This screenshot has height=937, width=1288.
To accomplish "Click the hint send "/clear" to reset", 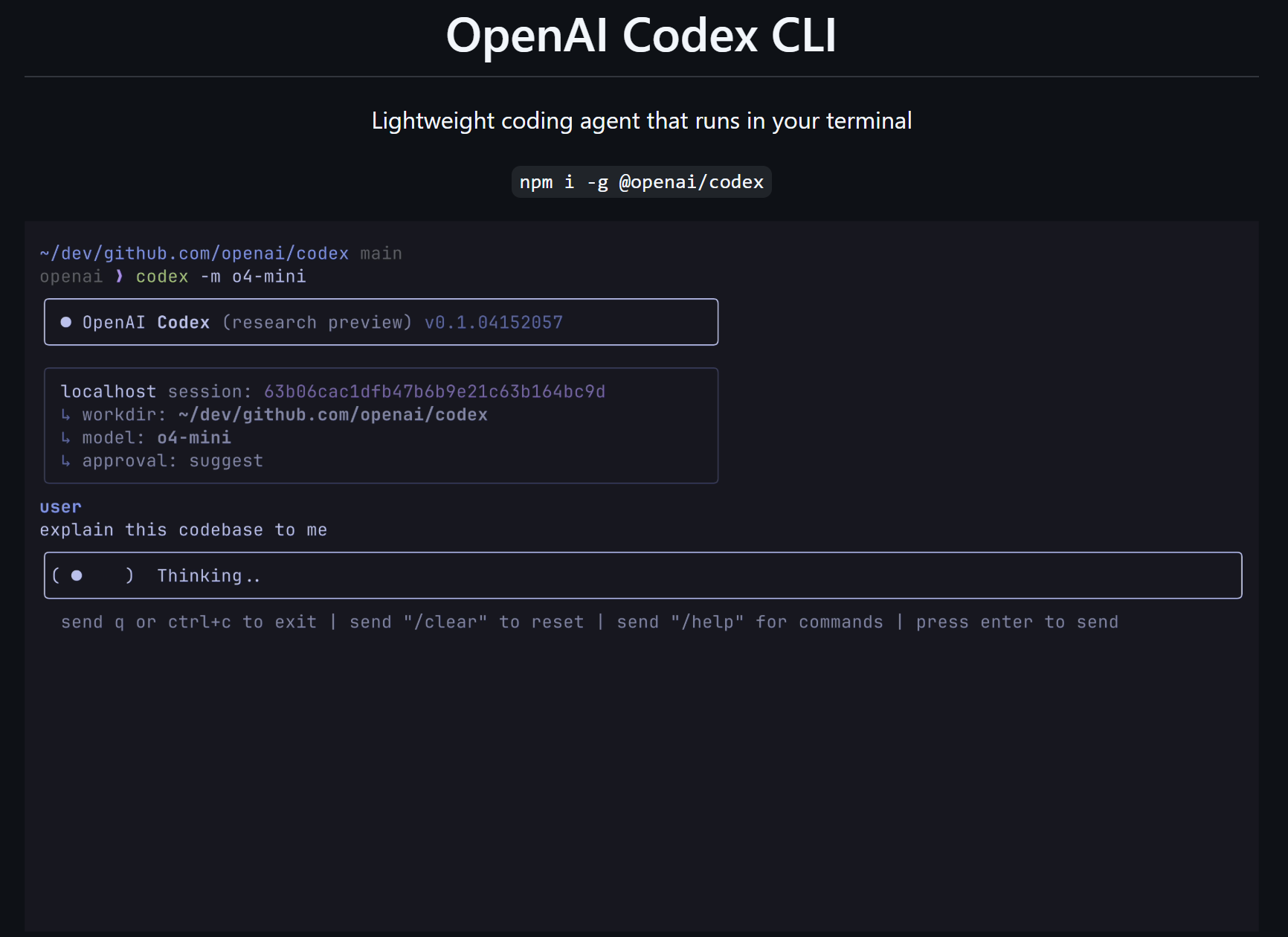I will pos(467,622).
